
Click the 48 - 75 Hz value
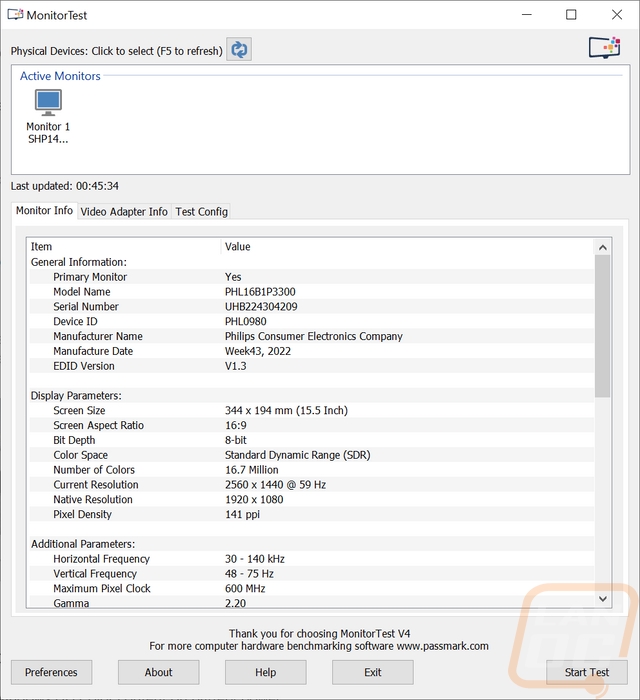pos(249,574)
